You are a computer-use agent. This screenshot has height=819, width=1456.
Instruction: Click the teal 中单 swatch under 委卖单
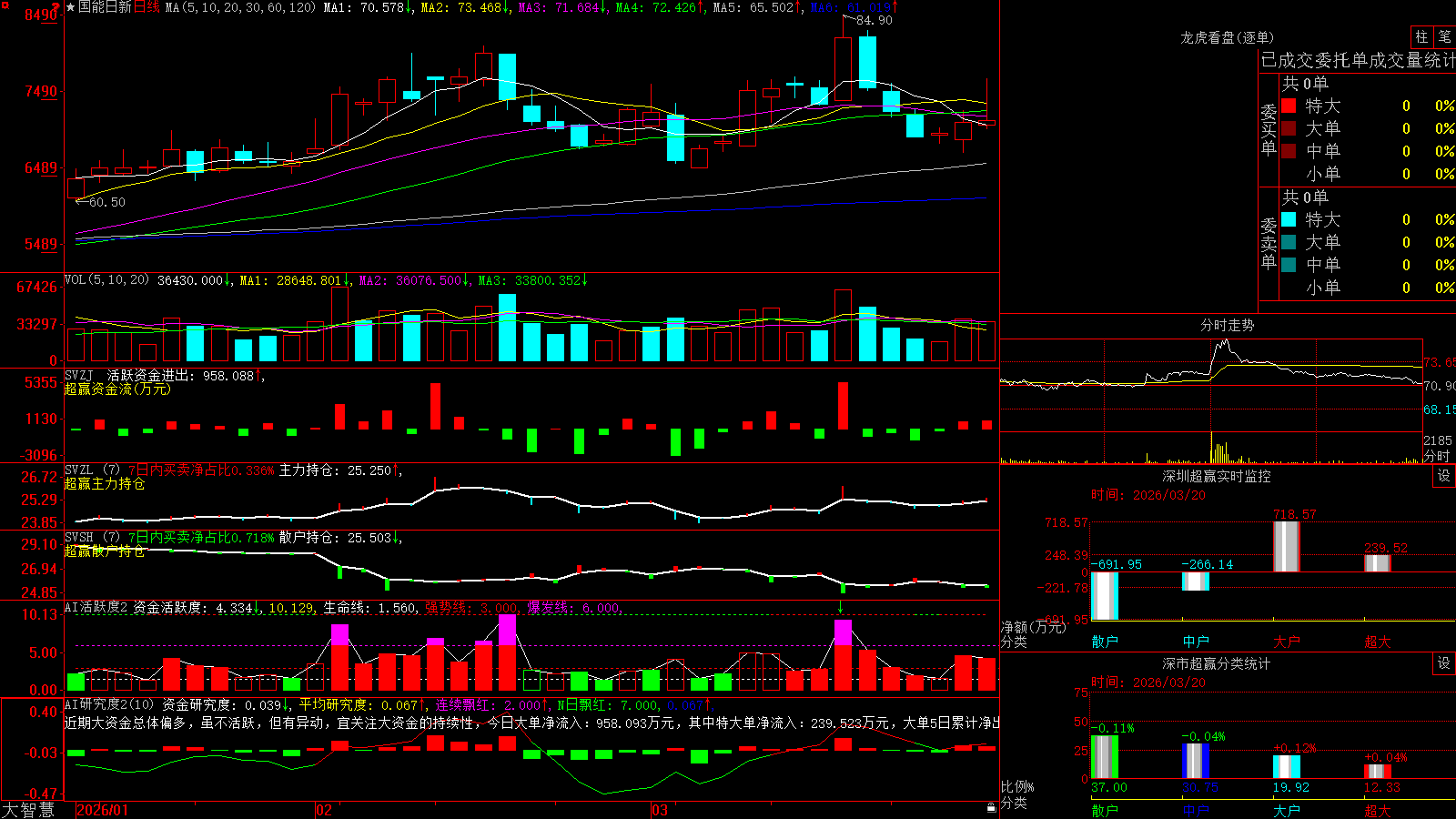pyautogui.click(x=1289, y=265)
